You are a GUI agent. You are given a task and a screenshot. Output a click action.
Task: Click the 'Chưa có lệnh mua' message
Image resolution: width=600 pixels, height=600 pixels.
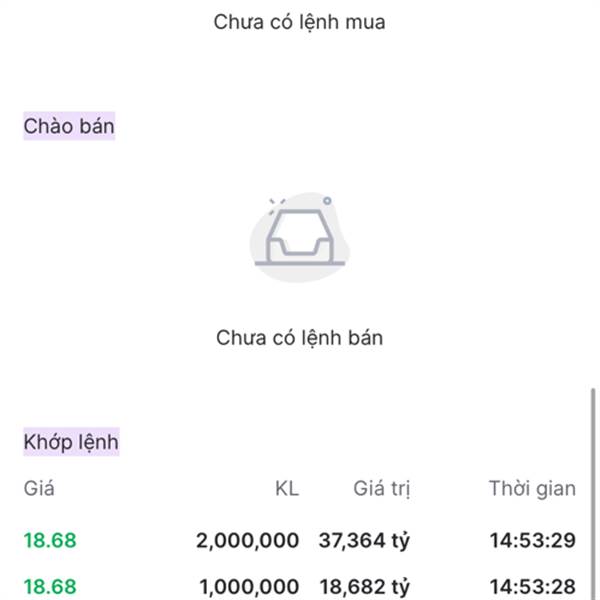[299, 22]
